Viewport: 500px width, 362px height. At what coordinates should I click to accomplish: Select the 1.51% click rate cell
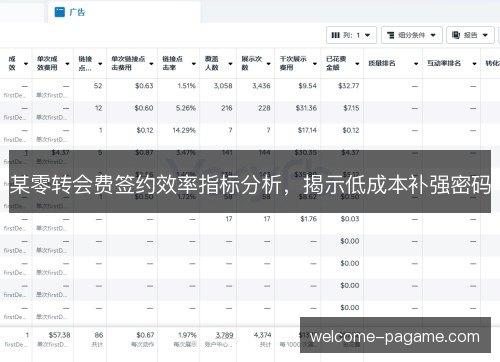pos(186,86)
